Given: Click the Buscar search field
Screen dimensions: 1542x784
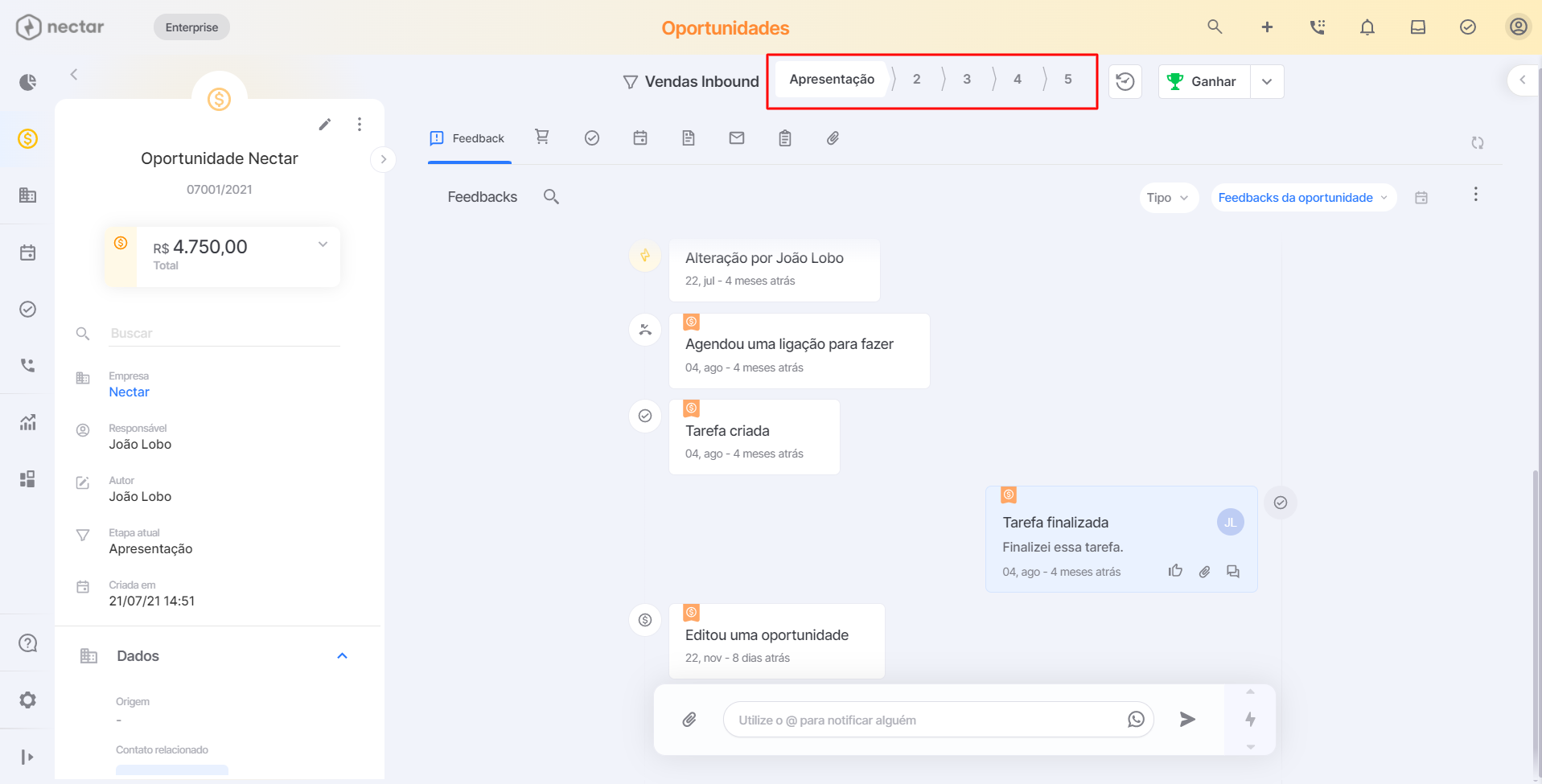Looking at the screenshot, I should 224,333.
